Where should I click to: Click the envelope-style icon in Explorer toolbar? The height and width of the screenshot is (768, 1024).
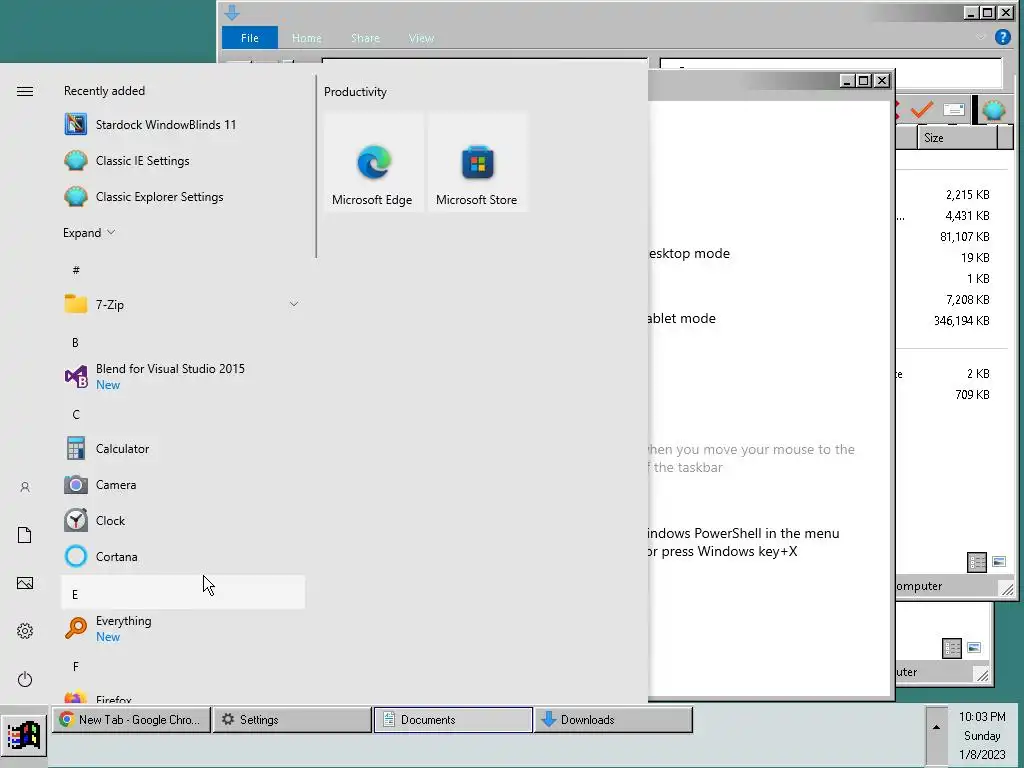953,110
